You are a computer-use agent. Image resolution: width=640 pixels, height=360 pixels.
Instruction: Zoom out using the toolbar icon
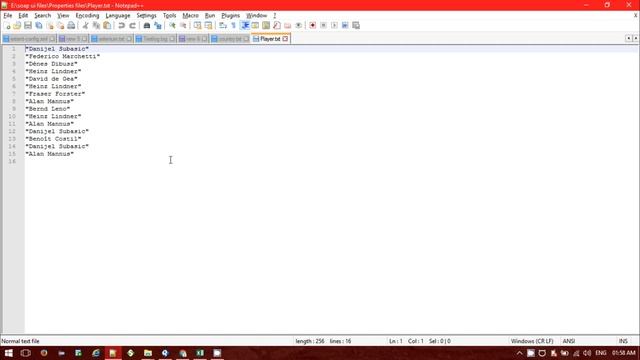(x=183, y=25)
